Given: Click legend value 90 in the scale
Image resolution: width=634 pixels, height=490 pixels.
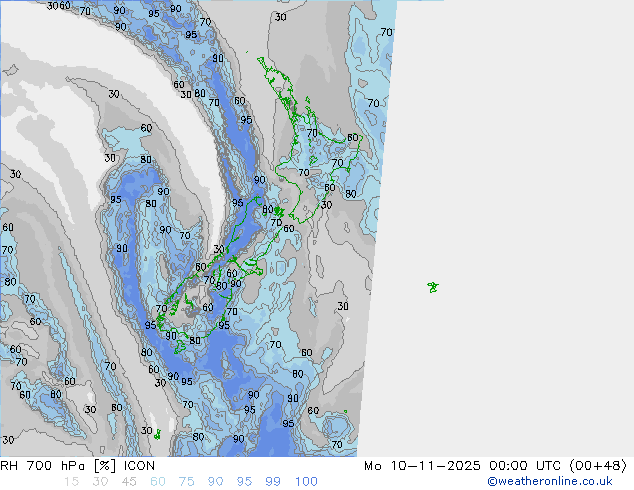Looking at the screenshot, I should 216,481.
